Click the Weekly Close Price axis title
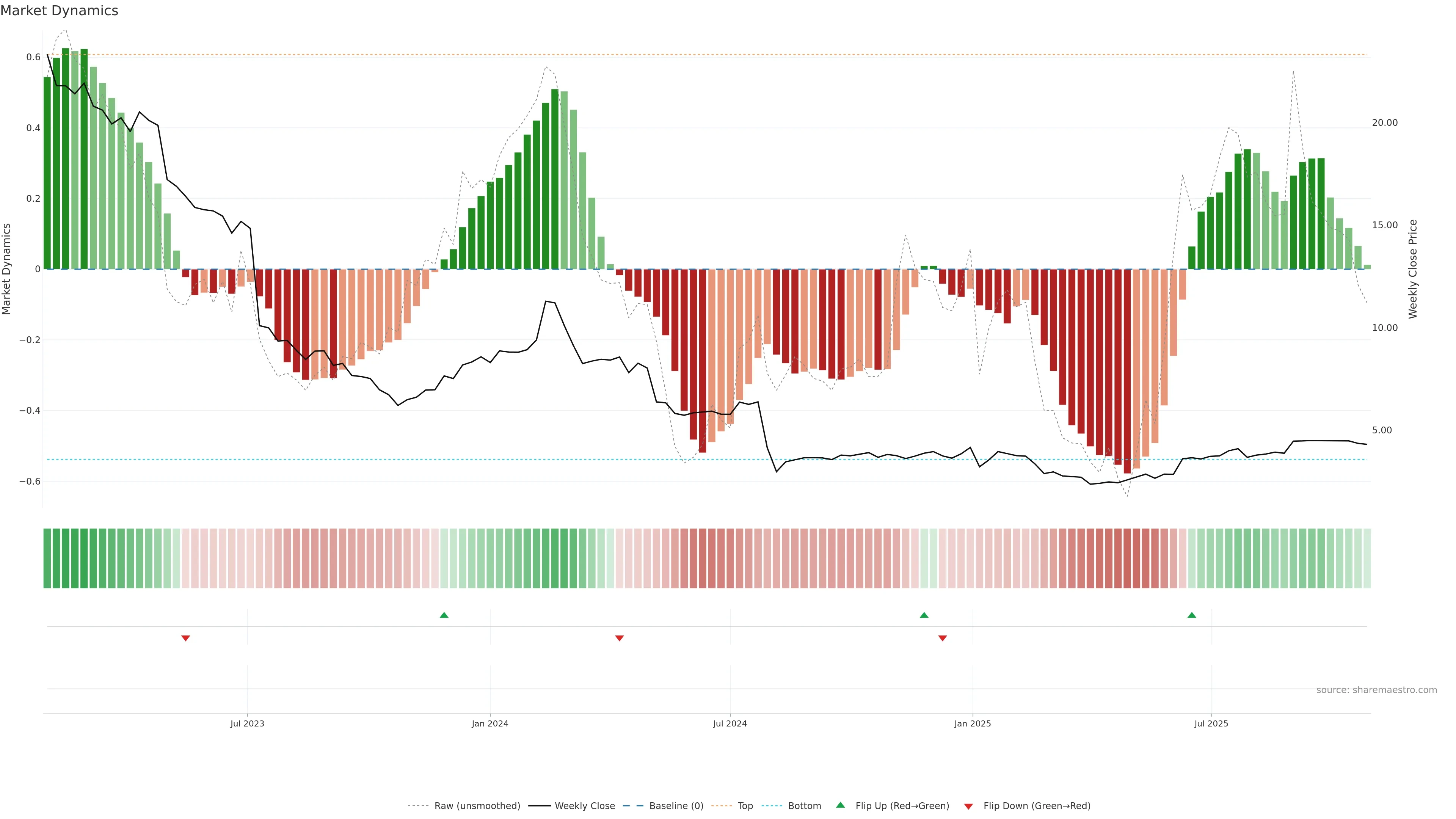Viewport: 1456px width, 819px height. pyautogui.click(x=1412, y=269)
